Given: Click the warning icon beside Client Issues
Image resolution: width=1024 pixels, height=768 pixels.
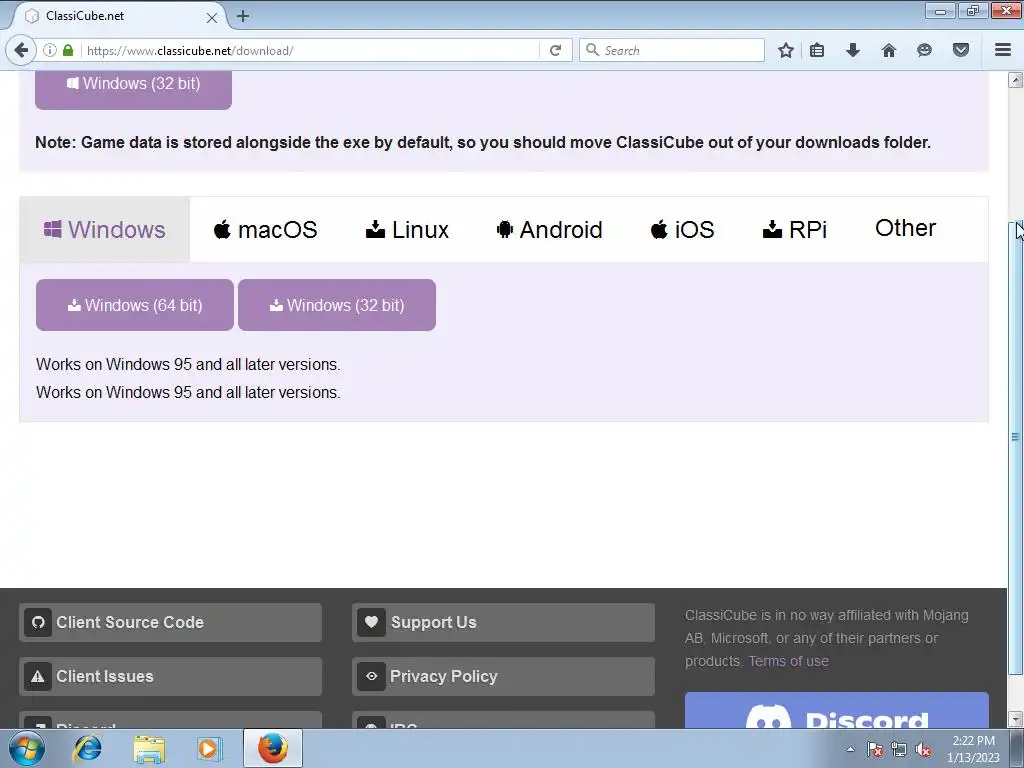Looking at the screenshot, I should (x=38, y=677).
